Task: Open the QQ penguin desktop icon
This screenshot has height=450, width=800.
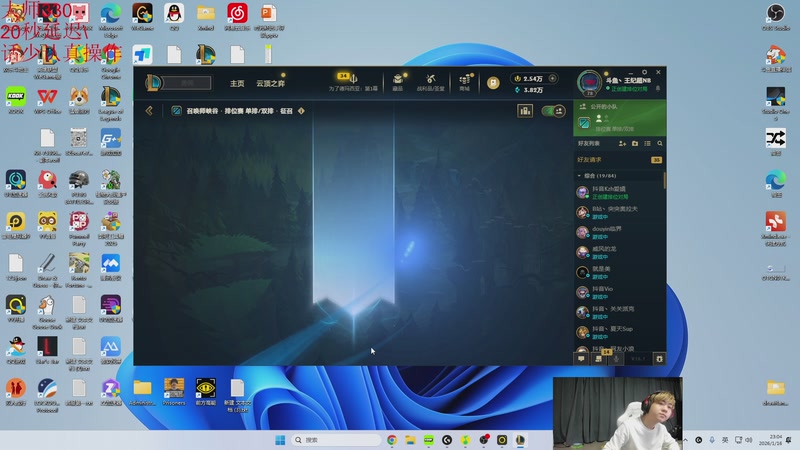Action: pos(174,18)
